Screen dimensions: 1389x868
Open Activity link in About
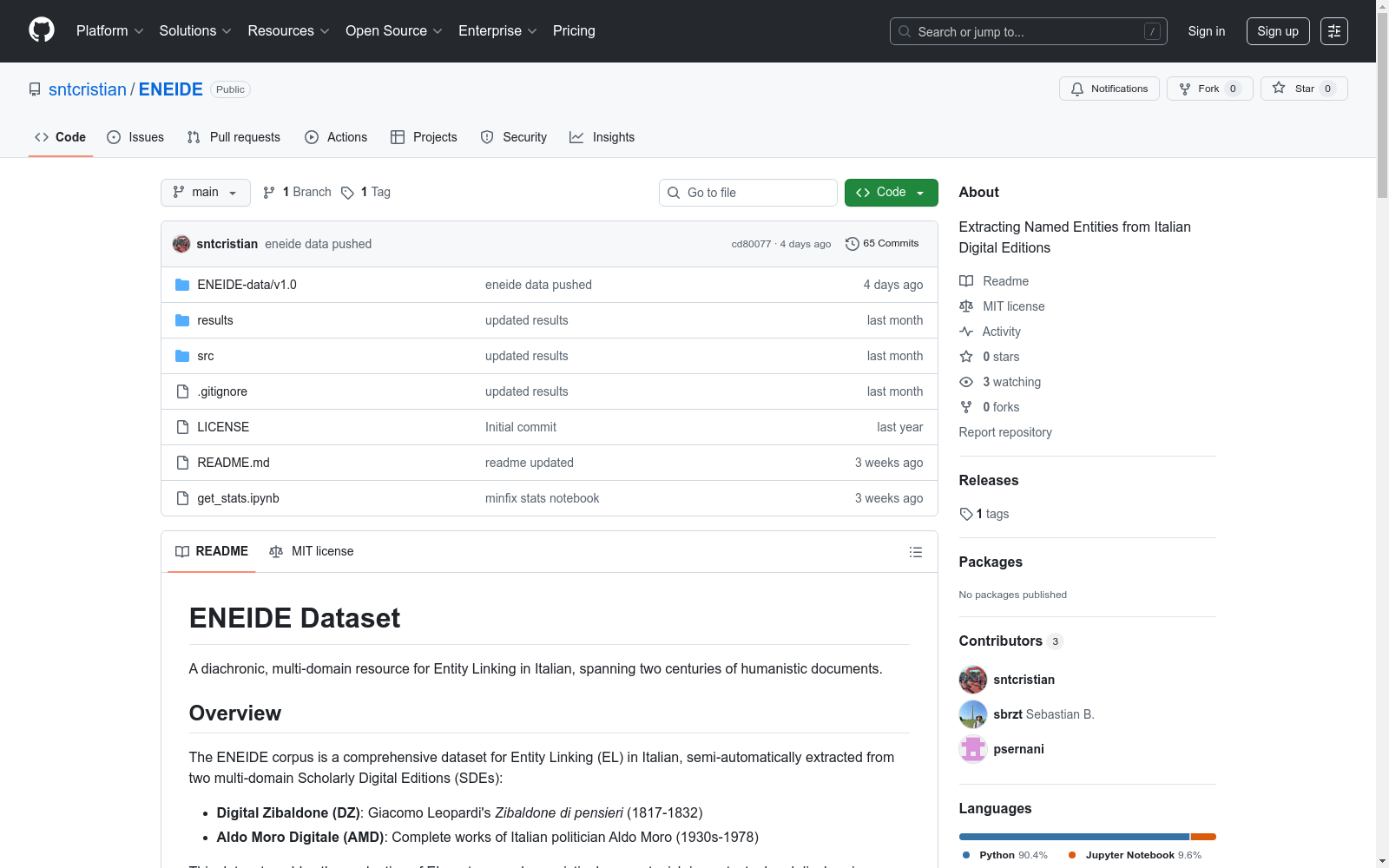[990, 332]
